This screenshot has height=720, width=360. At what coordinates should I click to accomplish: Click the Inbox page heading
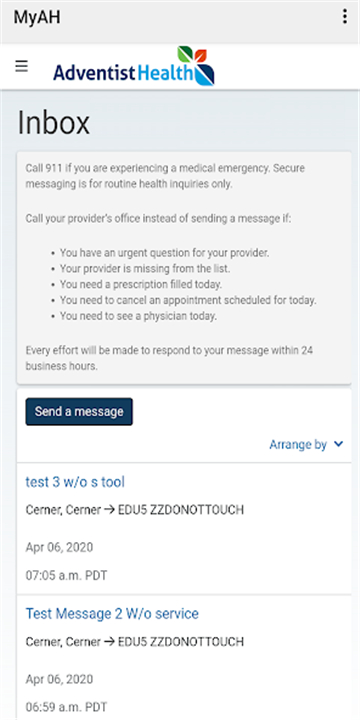coord(54,123)
